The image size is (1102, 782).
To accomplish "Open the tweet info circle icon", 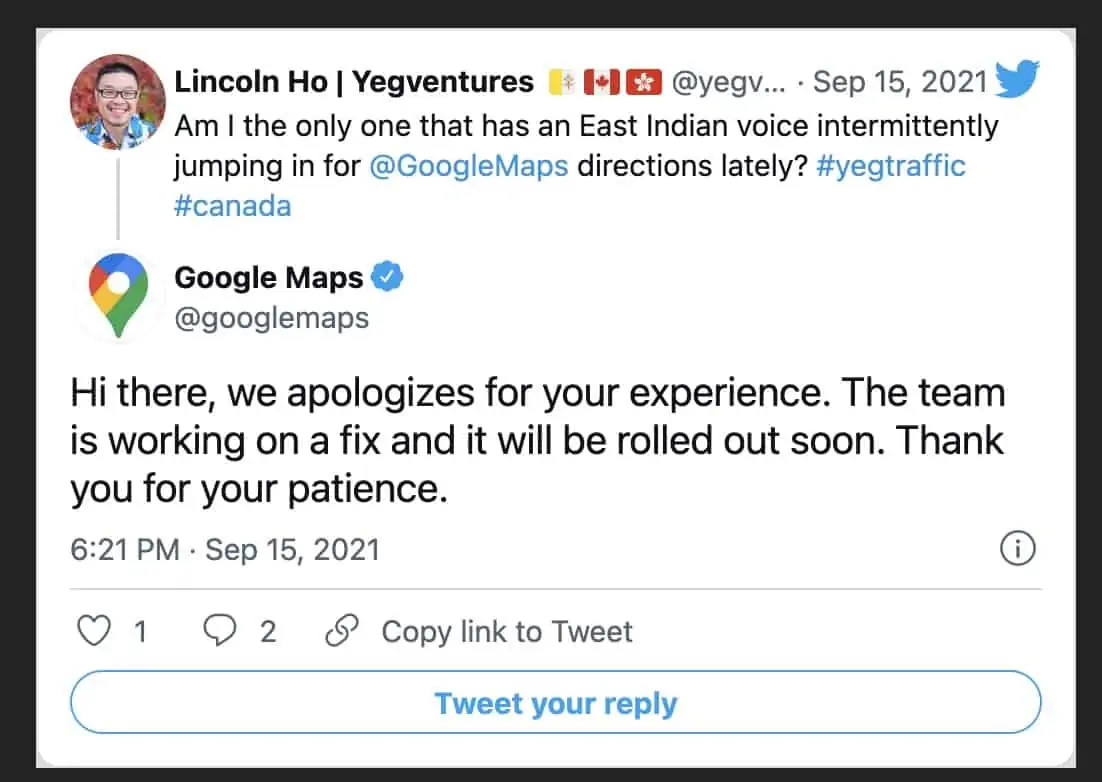I will coord(1018,549).
